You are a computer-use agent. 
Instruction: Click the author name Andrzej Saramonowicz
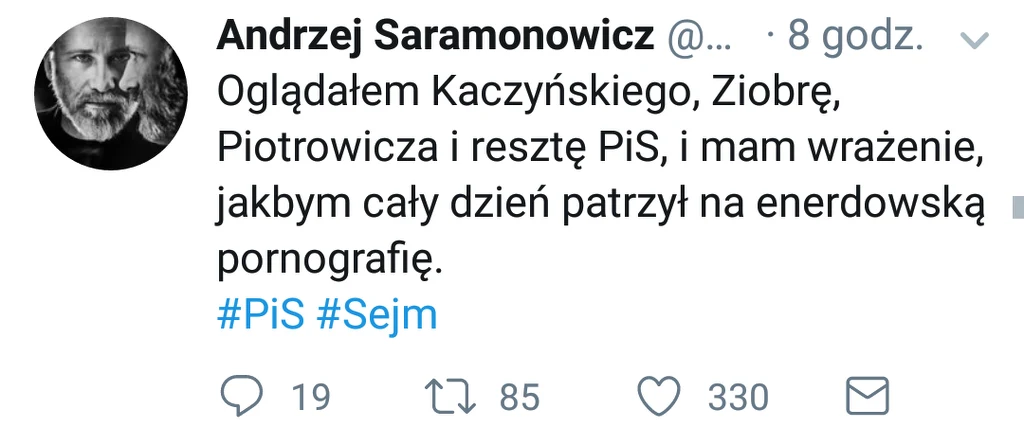436,38
